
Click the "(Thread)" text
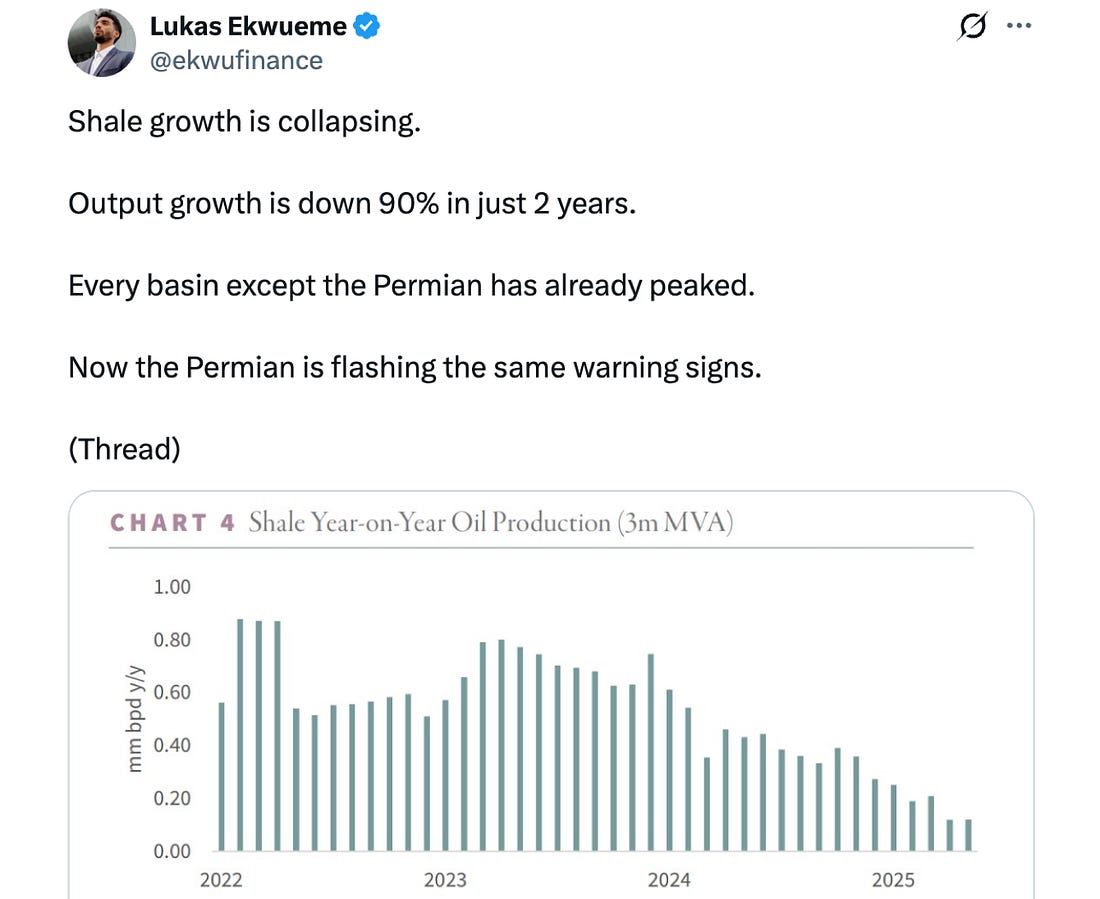pyautogui.click(x=124, y=450)
